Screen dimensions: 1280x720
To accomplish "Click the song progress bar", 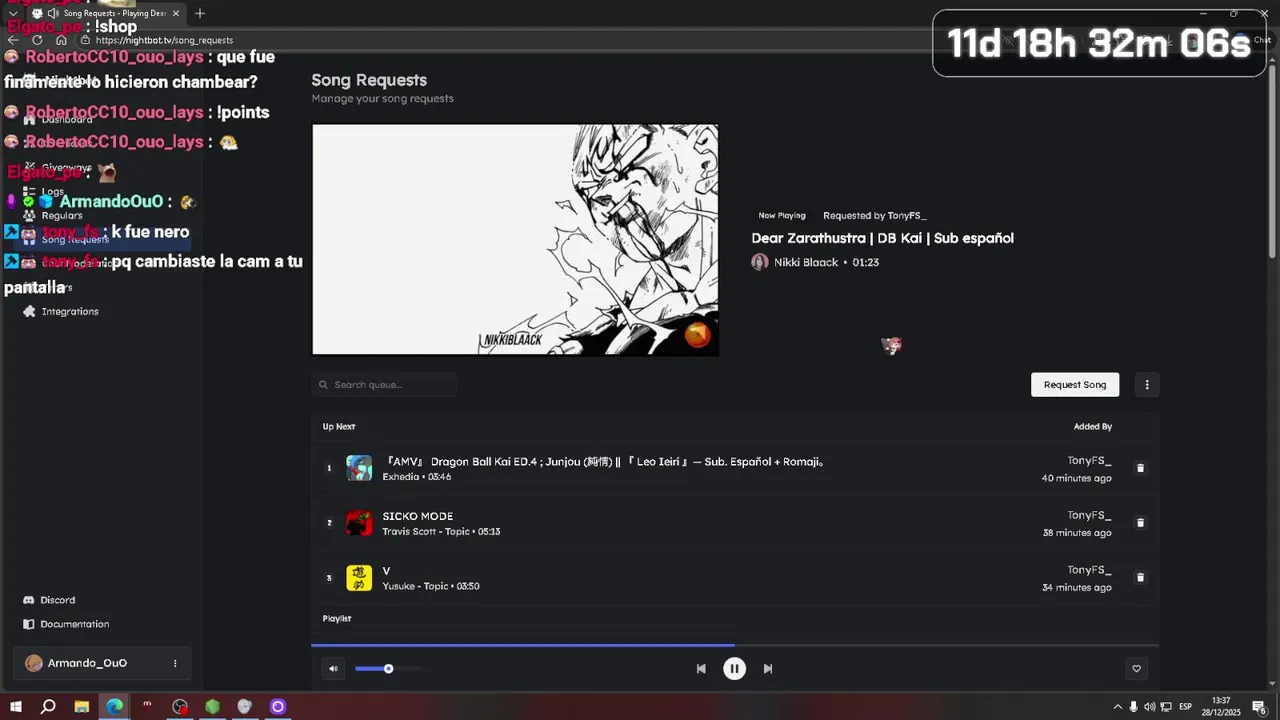I will [x=735, y=645].
